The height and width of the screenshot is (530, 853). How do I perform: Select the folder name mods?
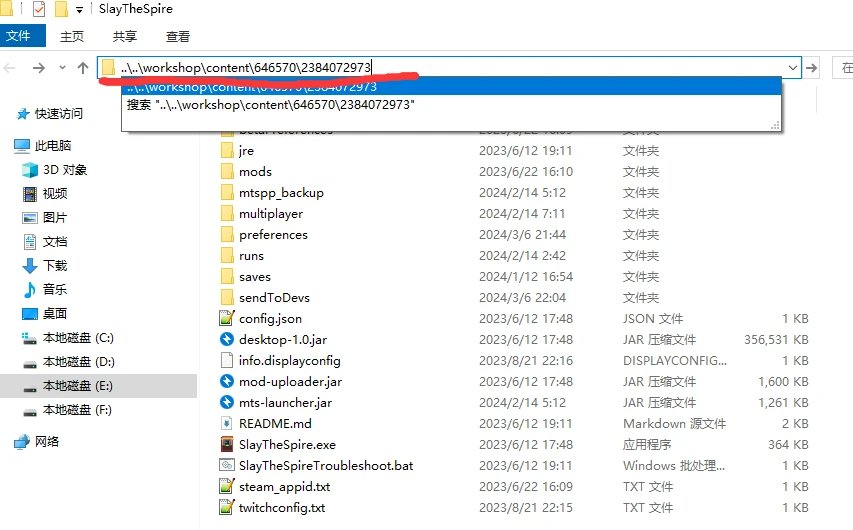(x=255, y=172)
